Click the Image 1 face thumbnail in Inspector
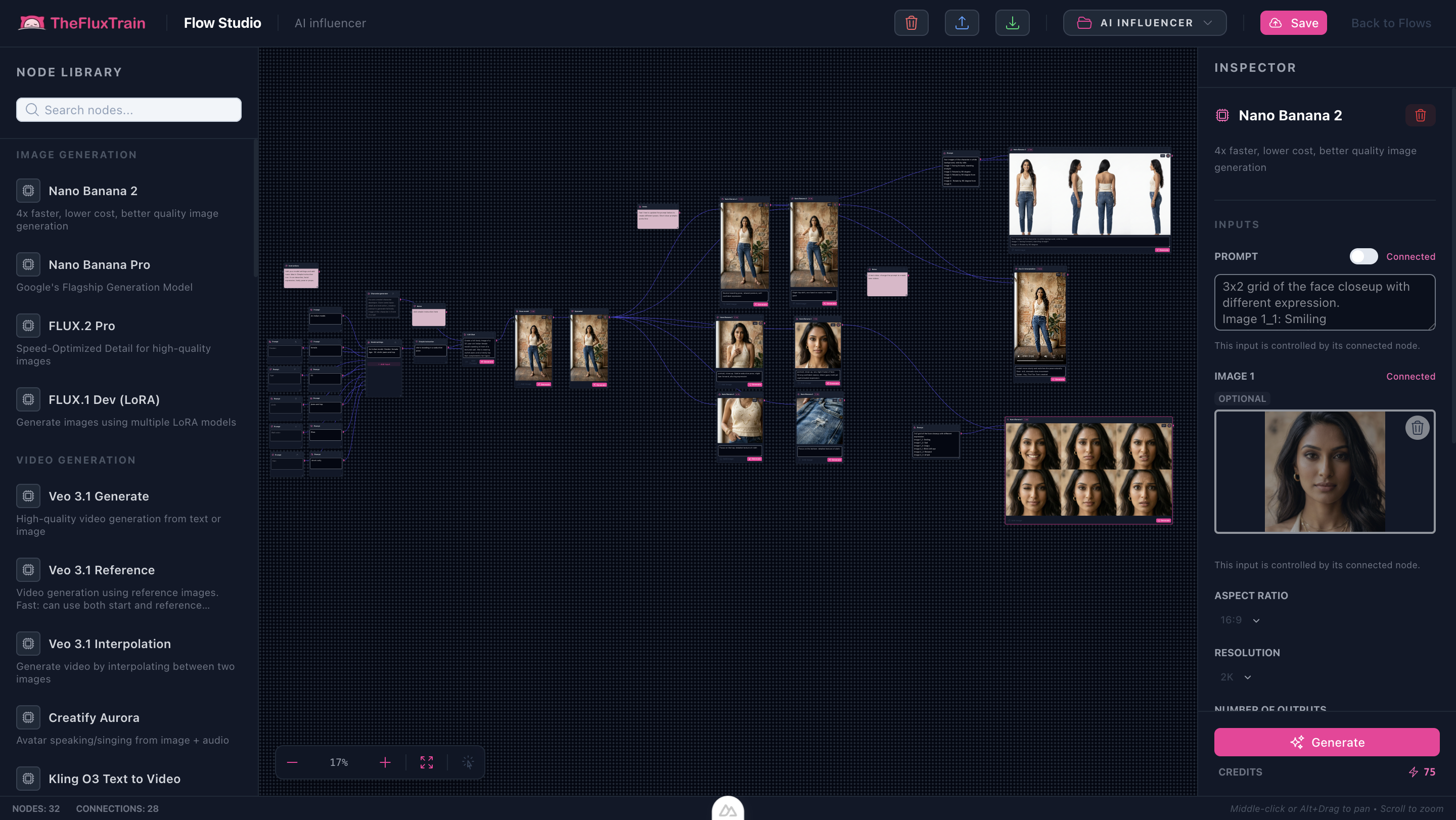Image resolution: width=1456 pixels, height=820 pixels. (1325, 472)
